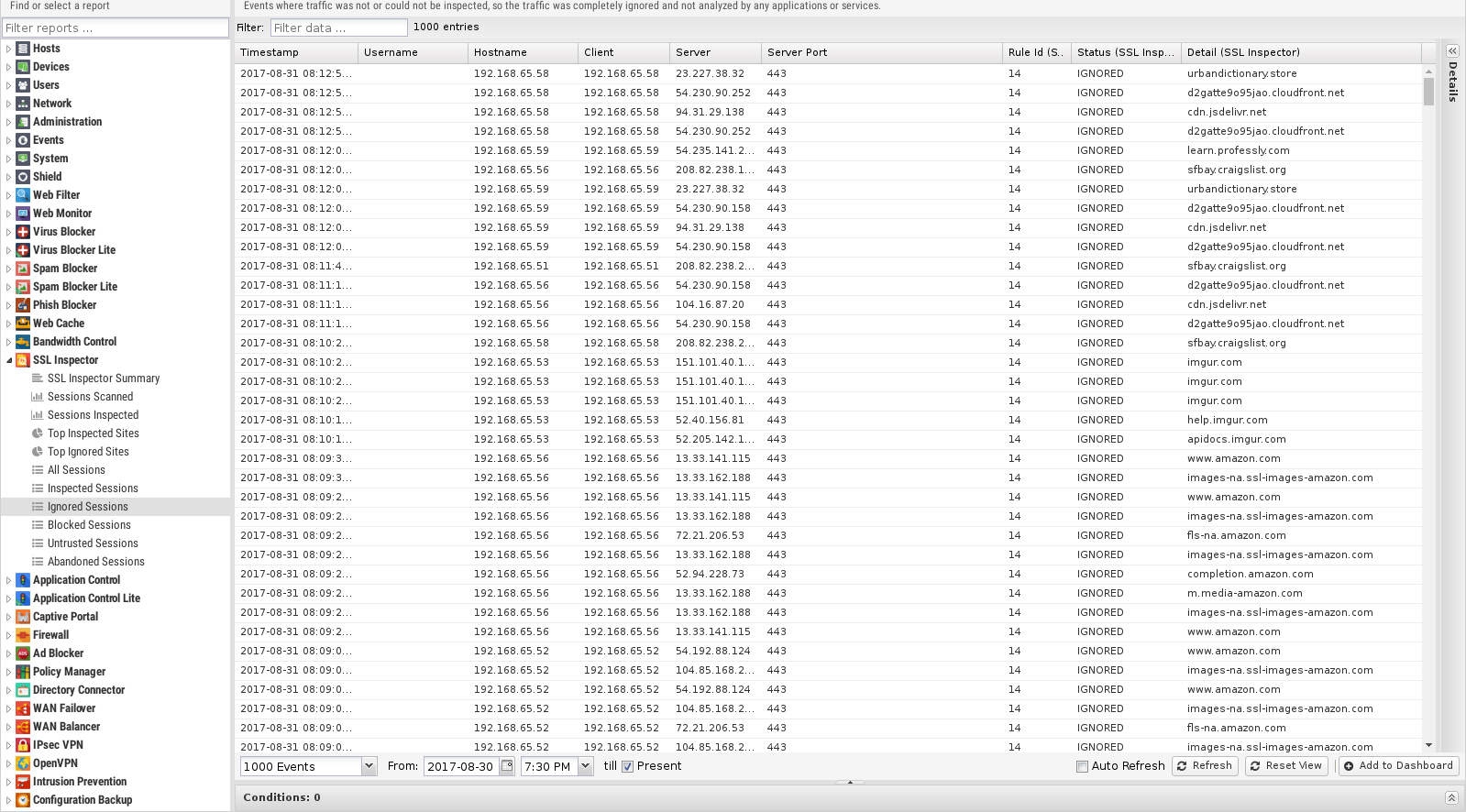This screenshot has height=812, width=1466.
Task: Click the Policy Manager icon
Action: [x=23, y=672]
